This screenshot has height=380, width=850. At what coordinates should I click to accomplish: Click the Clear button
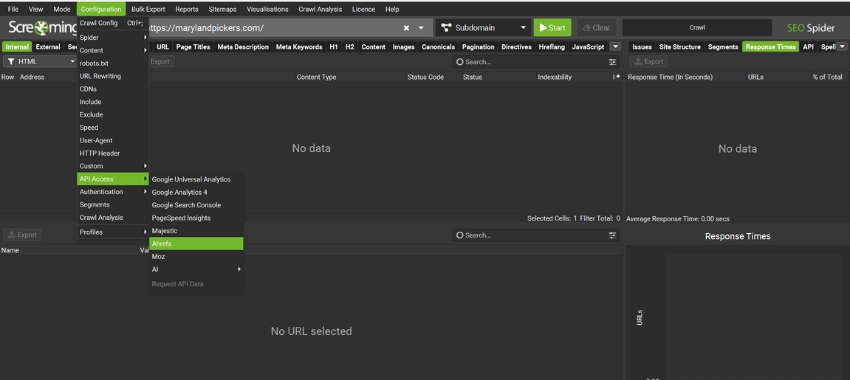(x=596, y=28)
